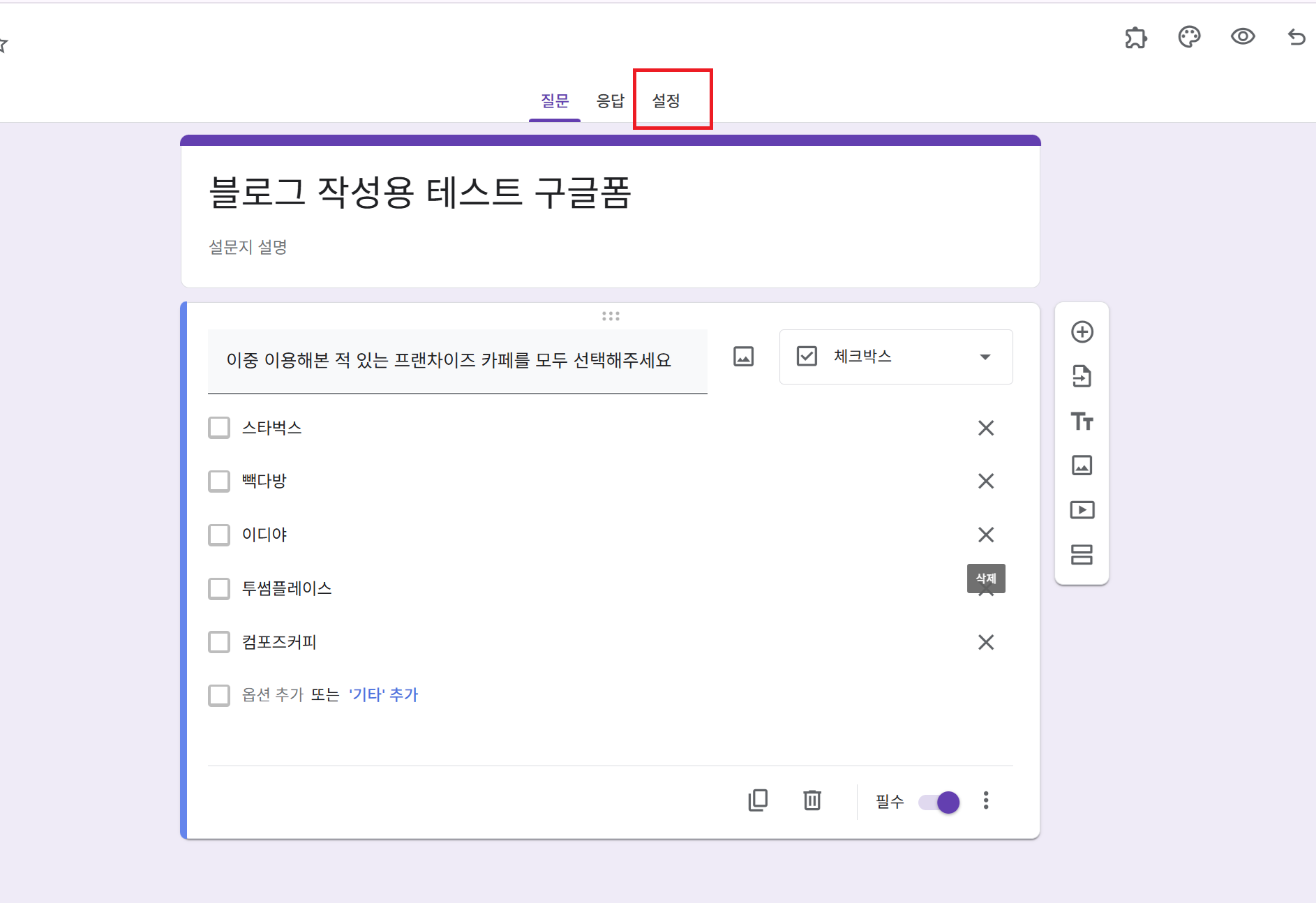
Task: Click 옵션 추가 to add option
Action: click(x=273, y=695)
